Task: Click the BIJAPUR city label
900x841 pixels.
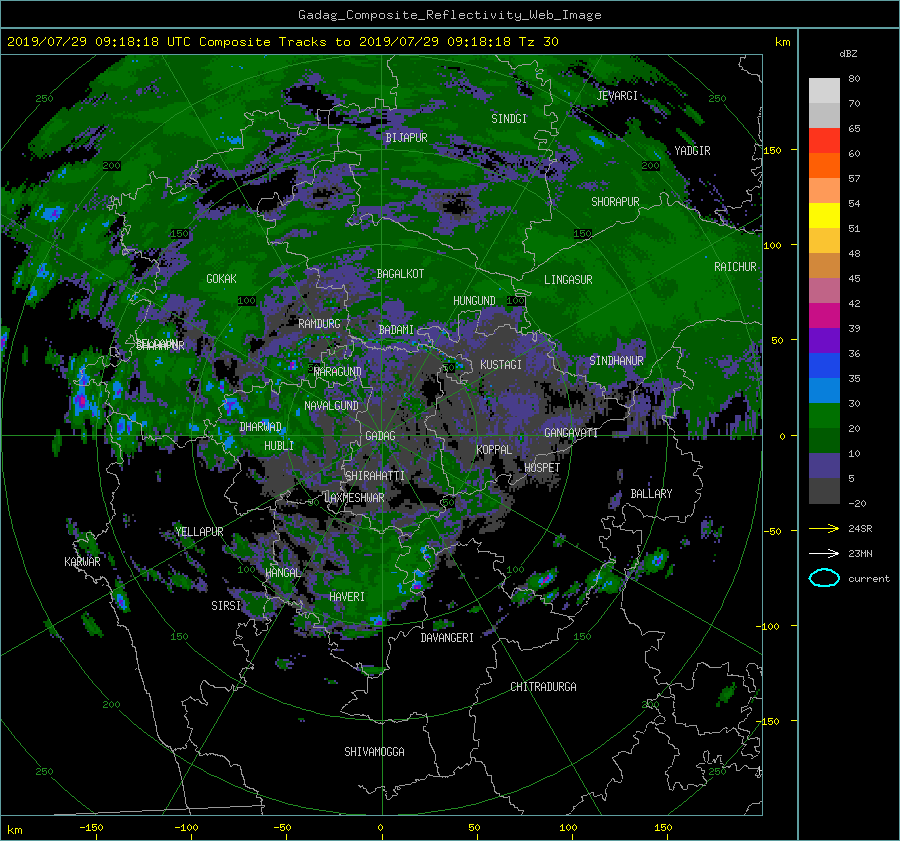Action: [x=406, y=137]
